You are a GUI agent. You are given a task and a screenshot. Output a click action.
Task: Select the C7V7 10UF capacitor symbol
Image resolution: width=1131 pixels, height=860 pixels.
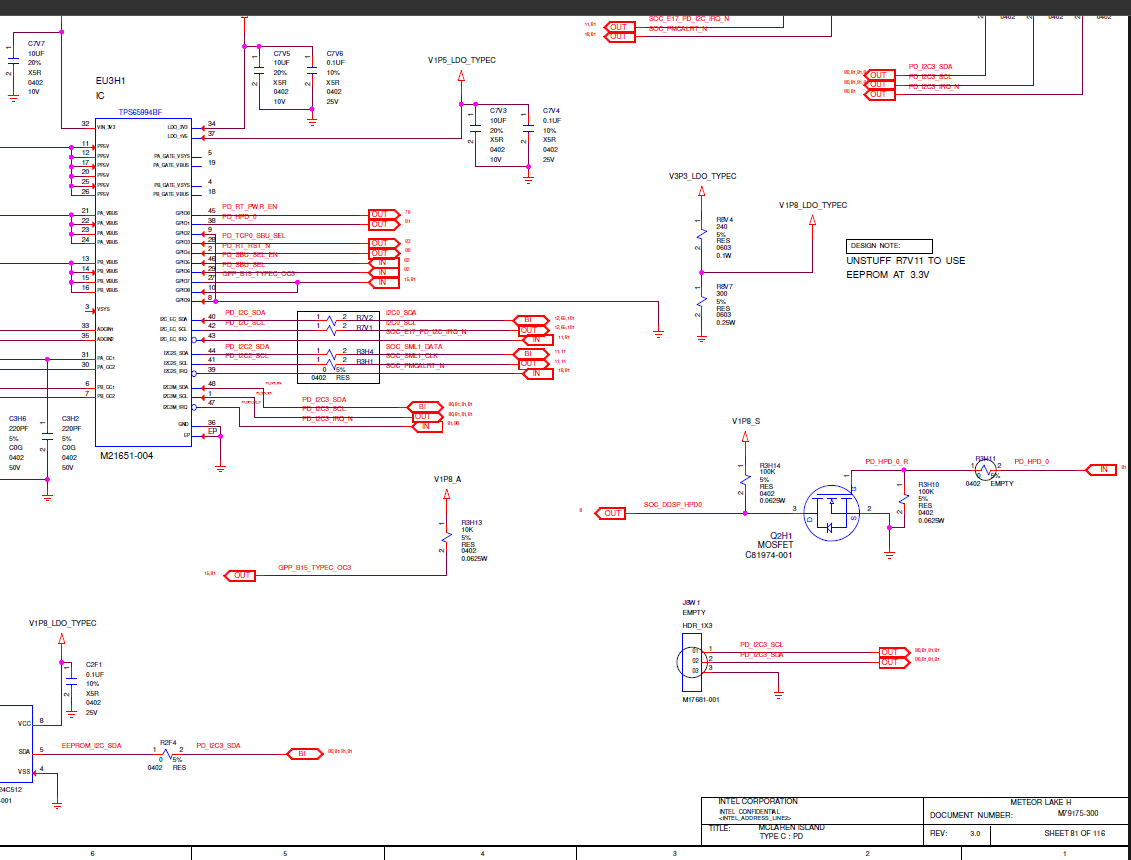(13, 63)
